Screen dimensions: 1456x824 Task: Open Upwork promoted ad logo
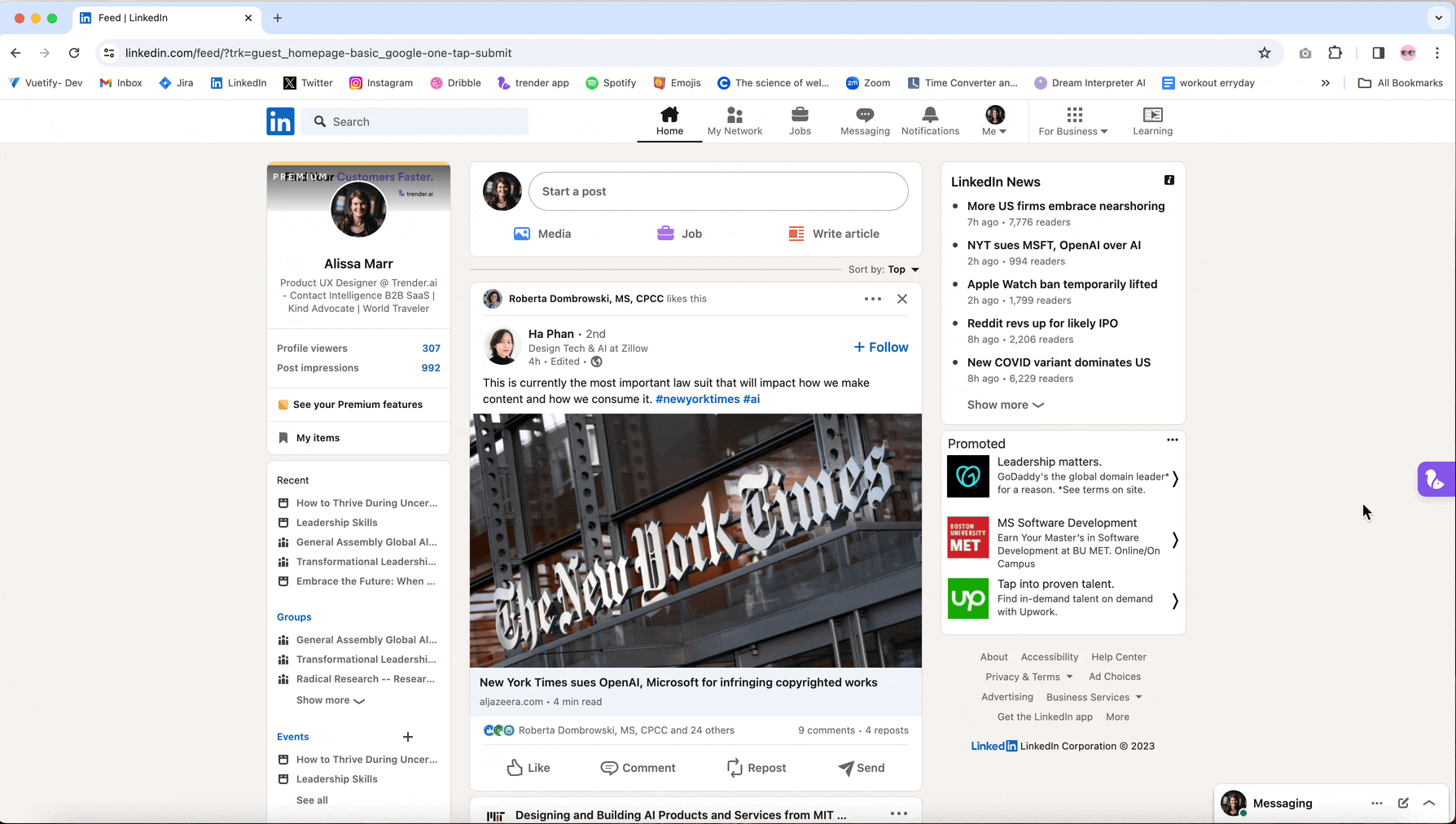(967, 598)
